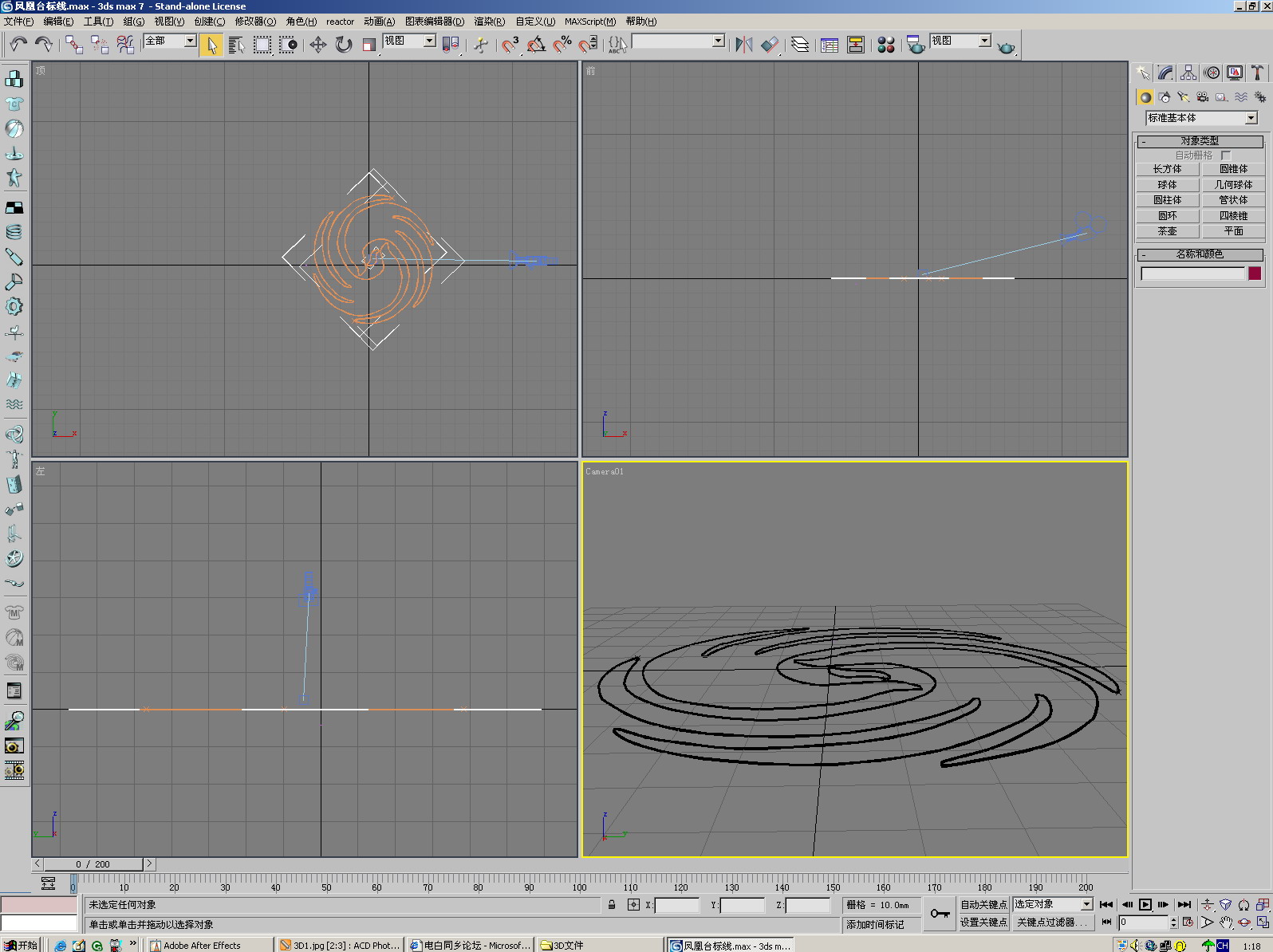1273x952 pixels.
Task: Click the 茶壶 teapot button
Action: pos(1167,231)
